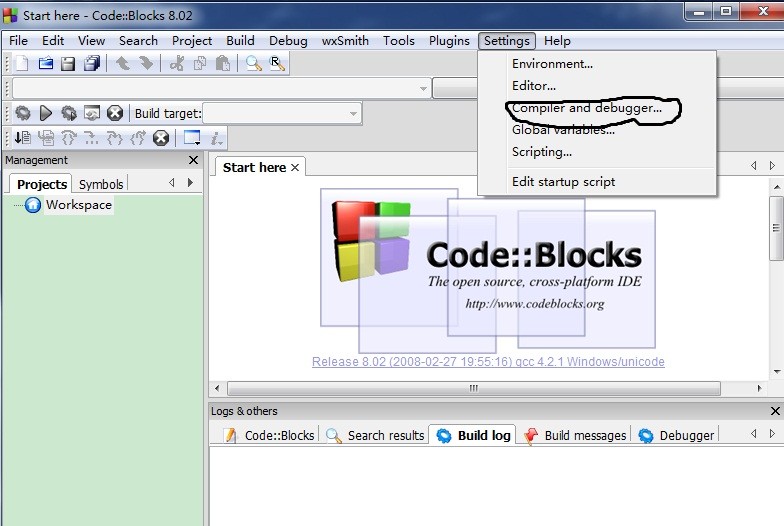784x526 pixels.
Task: Open the Build menu
Action: point(240,40)
